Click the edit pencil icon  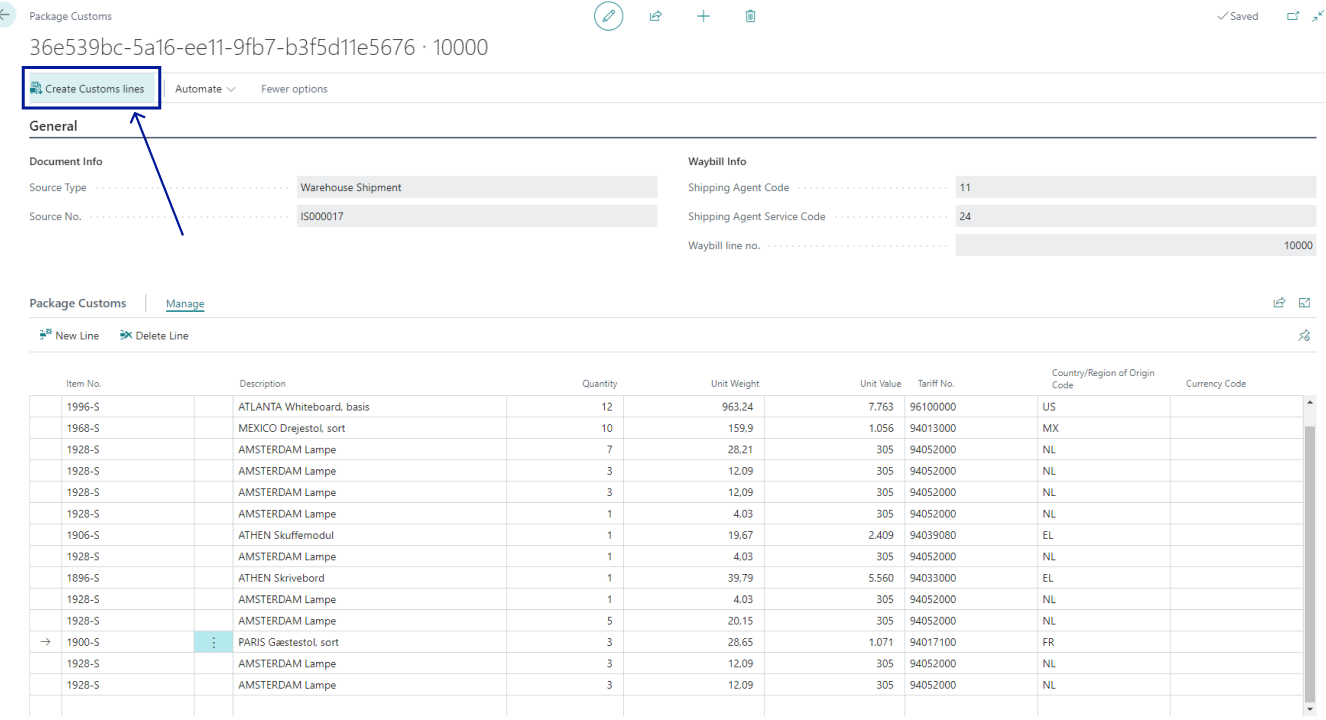point(608,16)
